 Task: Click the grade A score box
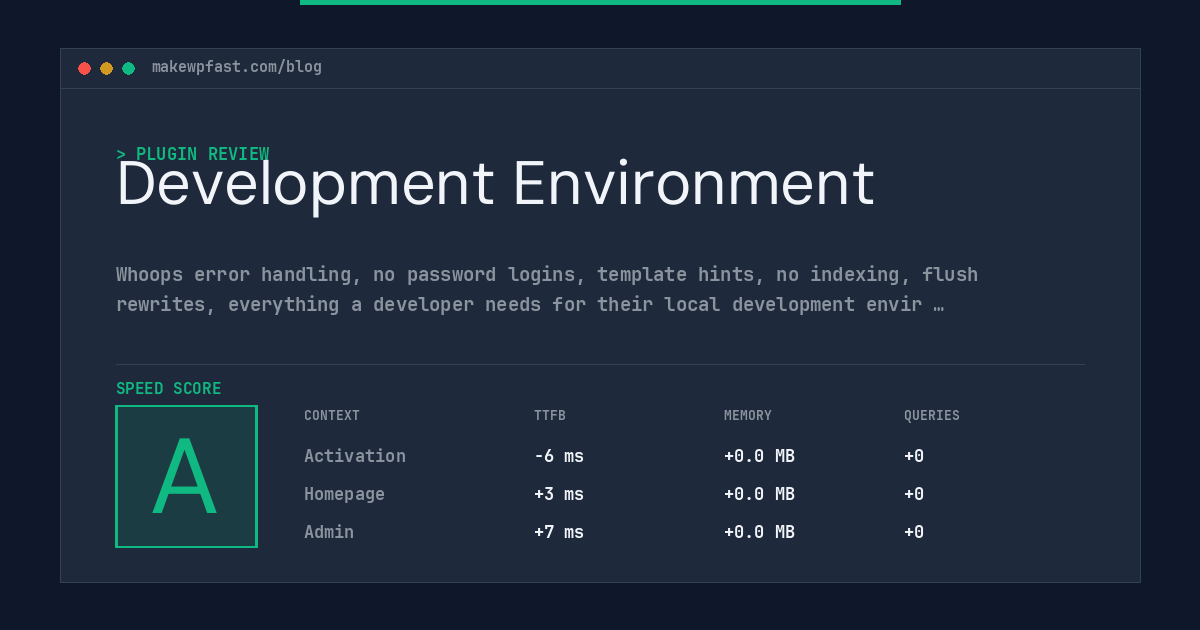pos(186,476)
